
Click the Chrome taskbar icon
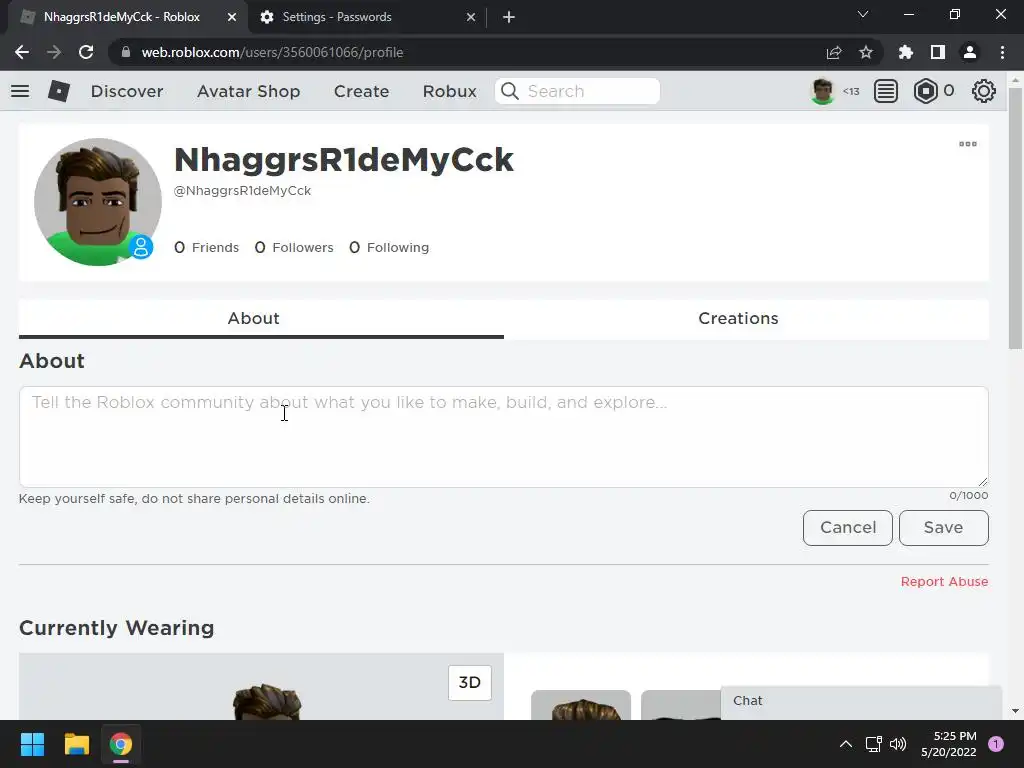121,744
